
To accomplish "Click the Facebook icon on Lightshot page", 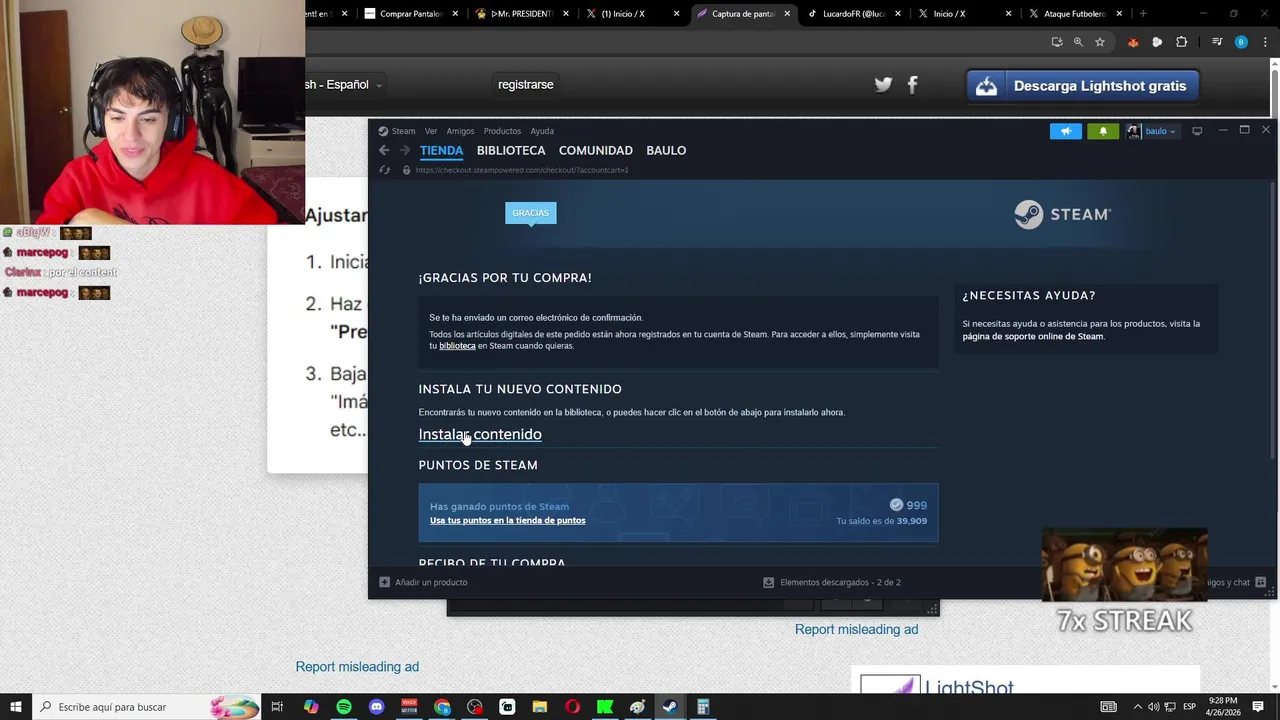I will [912, 85].
